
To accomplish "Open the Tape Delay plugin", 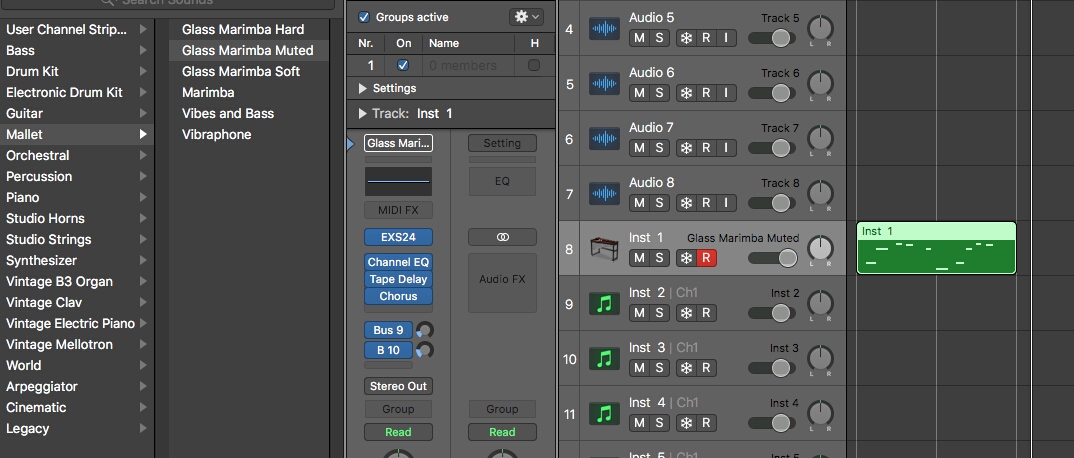I will tap(398, 279).
